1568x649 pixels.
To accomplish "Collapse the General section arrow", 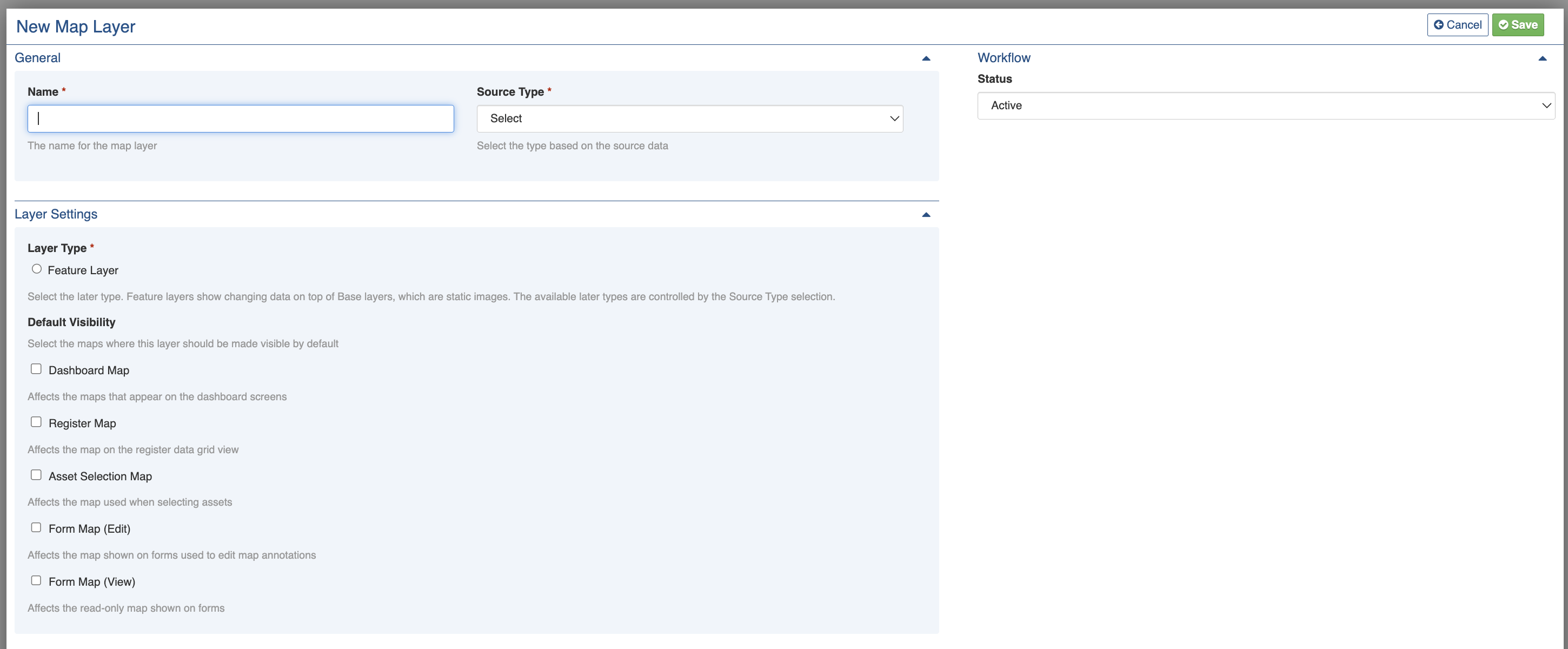I will click(x=926, y=58).
